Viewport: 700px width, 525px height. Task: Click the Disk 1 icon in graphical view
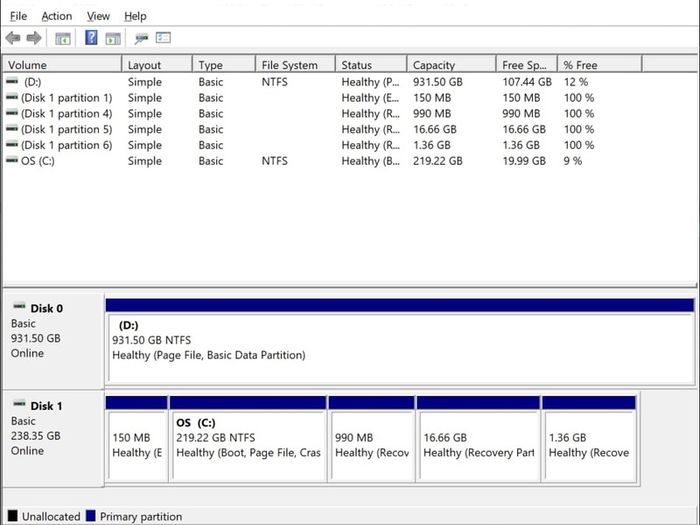(x=19, y=404)
